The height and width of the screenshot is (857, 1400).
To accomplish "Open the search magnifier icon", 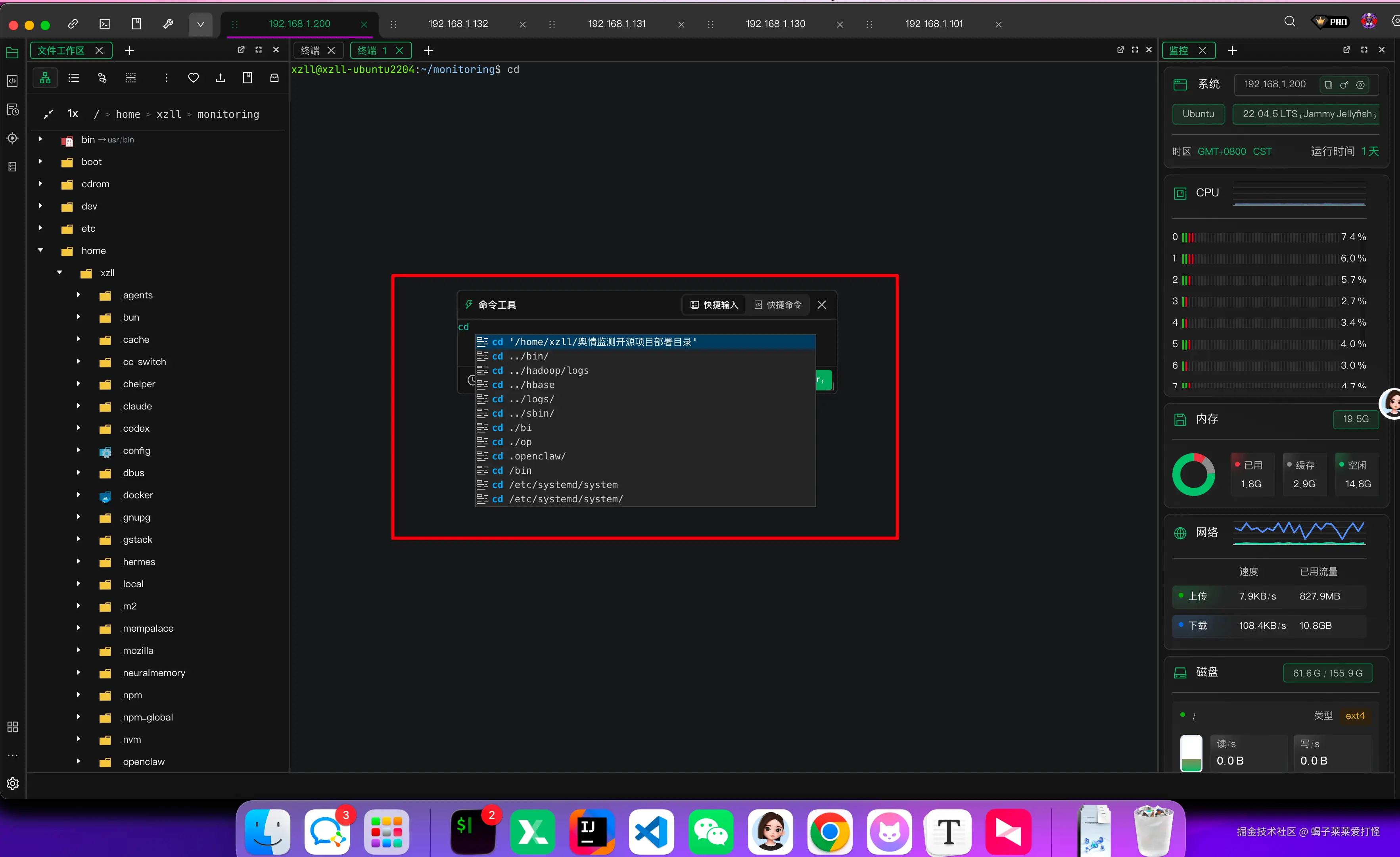I will coord(1290,21).
